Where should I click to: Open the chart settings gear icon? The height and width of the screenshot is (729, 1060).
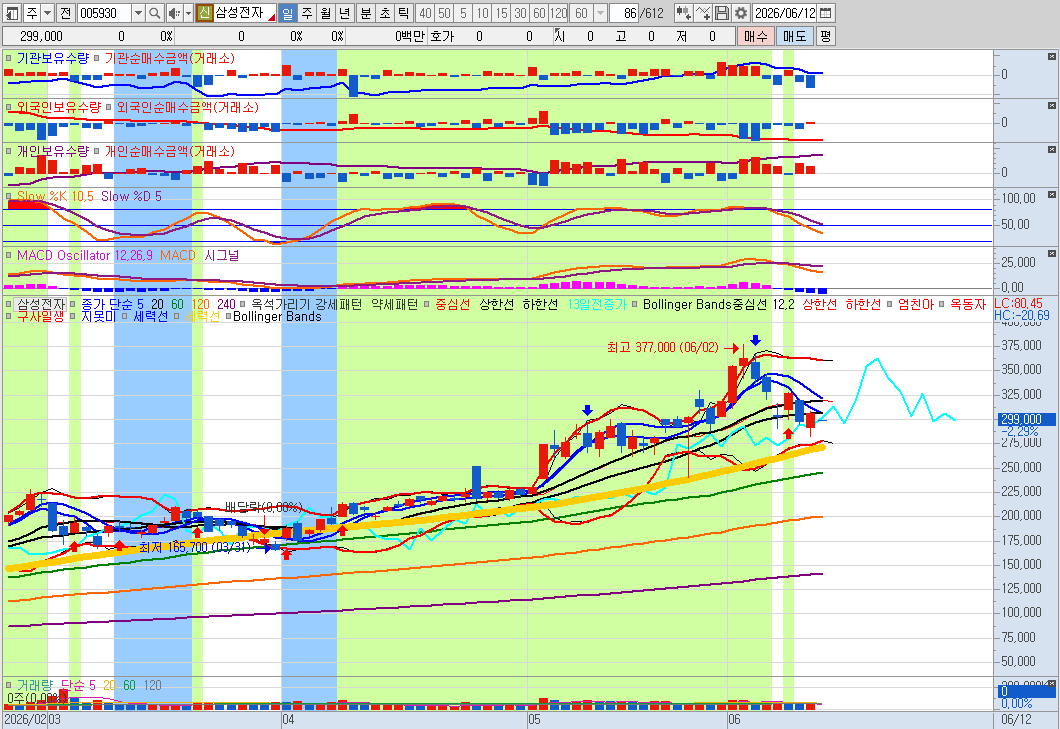pyautogui.click(x=741, y=13)
